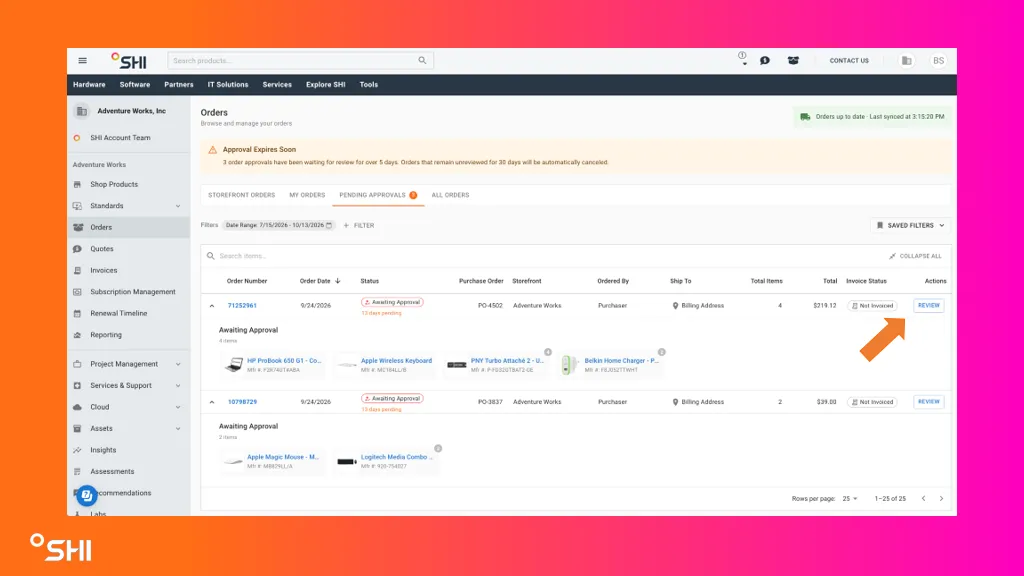Image resolution: width=1024 pixels, height=576 pixels.
Task: Click the PNY Turbo Attaché product image
Action: click(x=456, y=364)
